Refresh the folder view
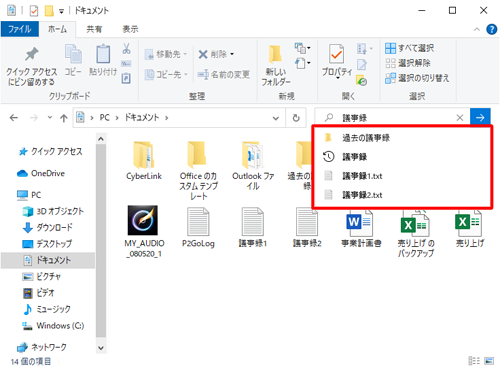Viewport: 500px width, 370px height. (296, 118)
